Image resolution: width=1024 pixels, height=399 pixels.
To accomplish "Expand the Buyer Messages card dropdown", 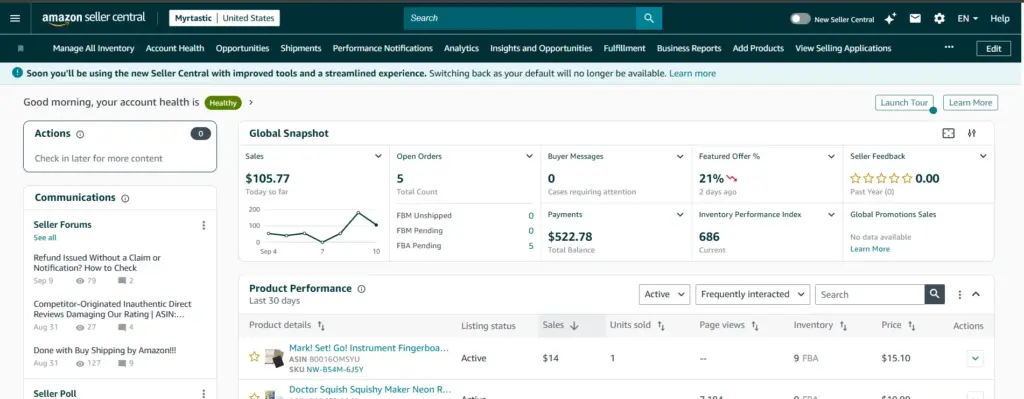I will pyautogui.click(x=680, y=157).
